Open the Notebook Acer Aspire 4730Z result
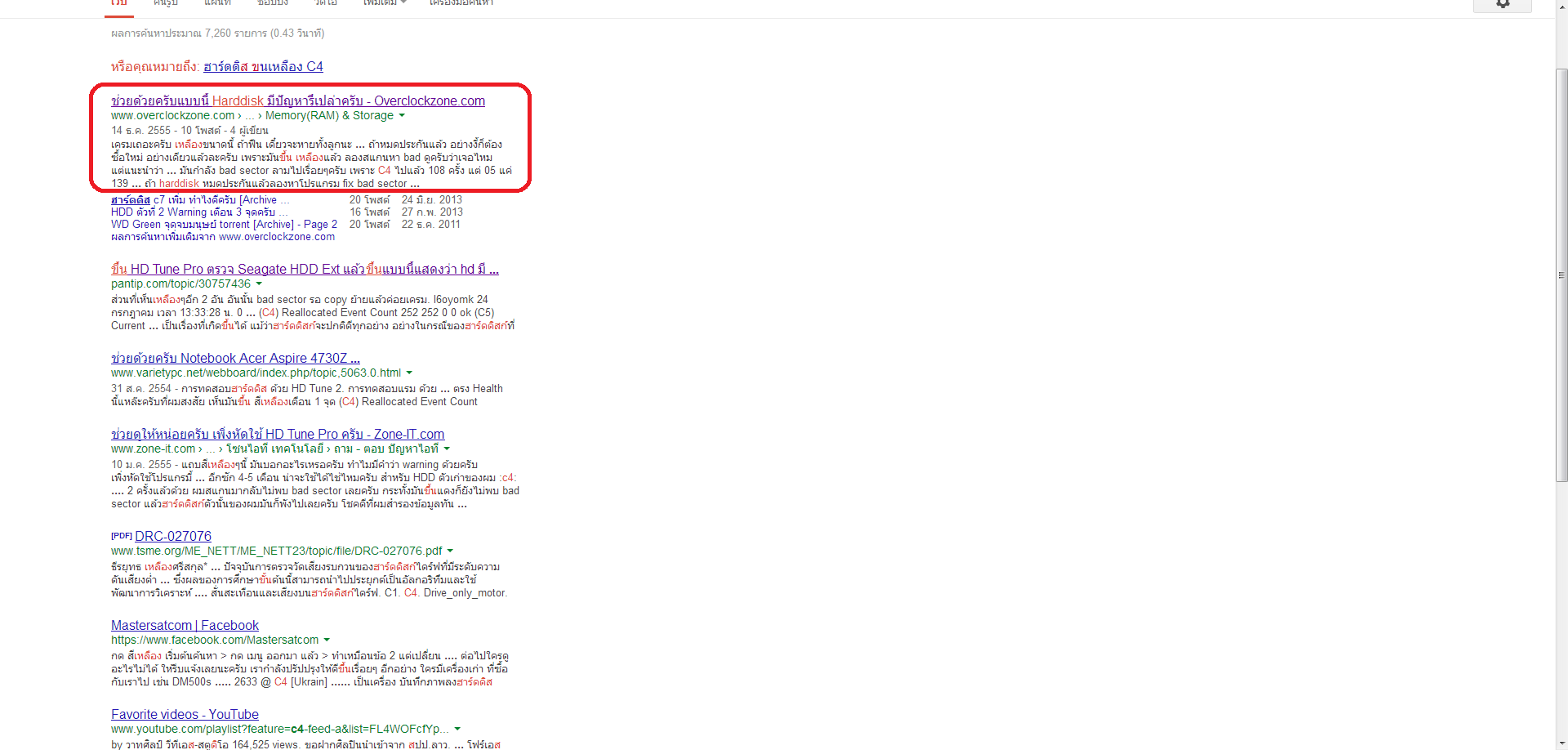The image size is (1568, 750). 235,359
